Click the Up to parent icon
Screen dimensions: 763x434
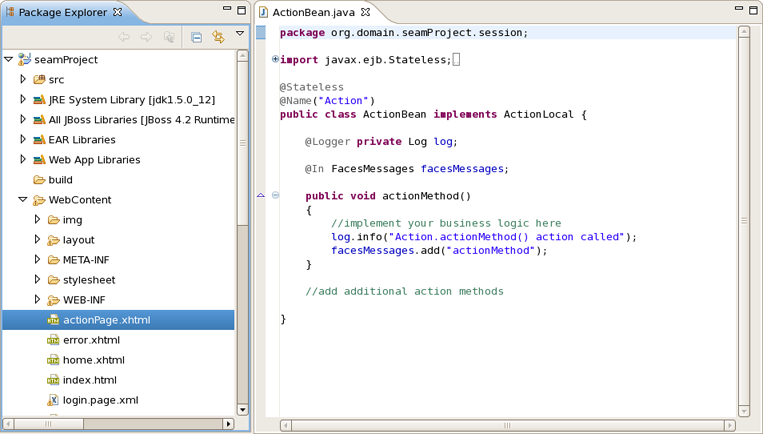pyautogui.click(x=169, y=37)
